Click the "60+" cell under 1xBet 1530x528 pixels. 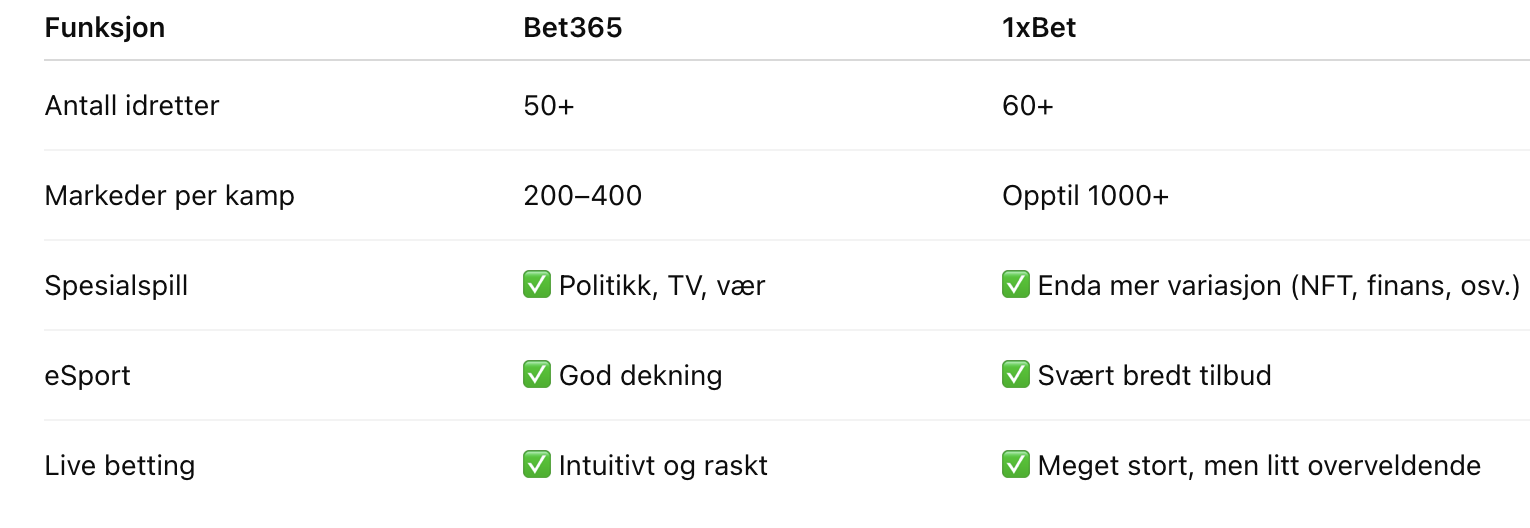coord(1028,106)
